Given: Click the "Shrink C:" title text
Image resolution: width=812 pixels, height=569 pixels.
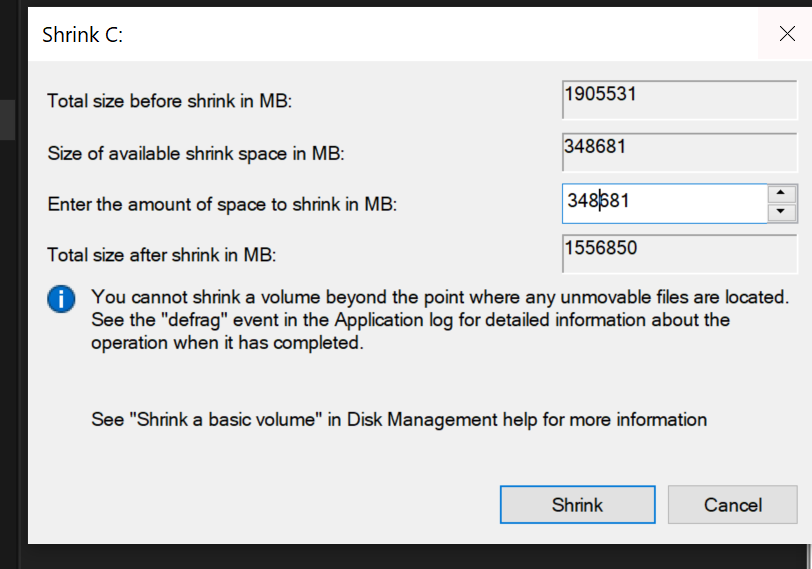Looking at the screenshot, I should tap(82, 35).
